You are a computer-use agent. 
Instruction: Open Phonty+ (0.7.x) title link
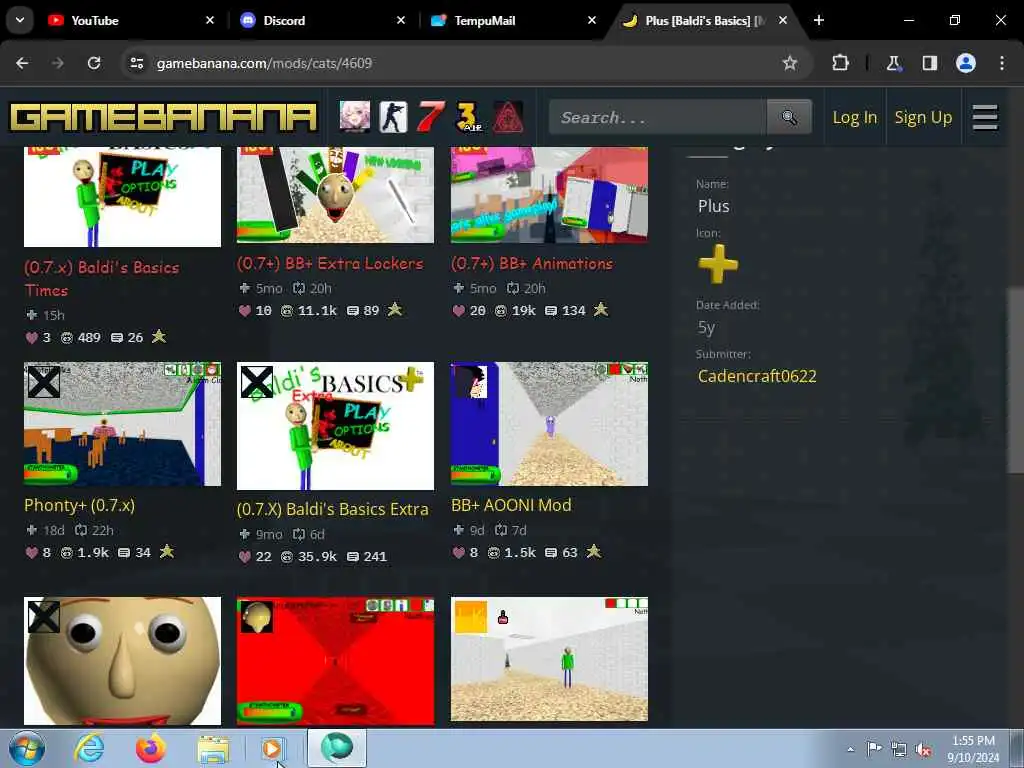pos(79,505)
